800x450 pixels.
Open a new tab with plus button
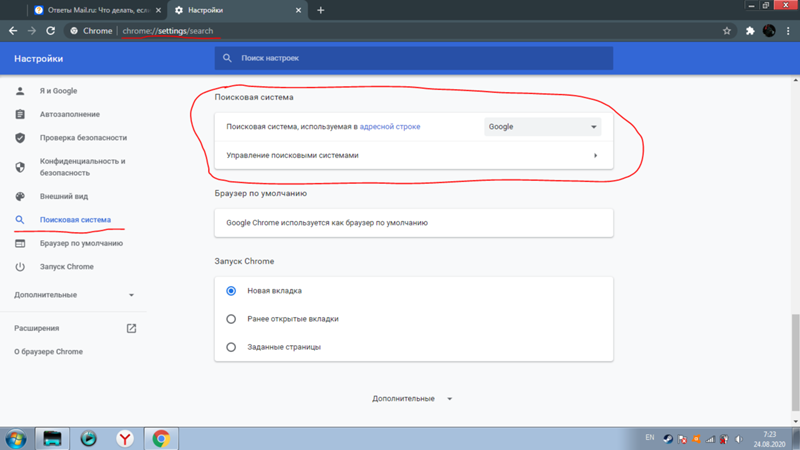[x=320, y=10]
